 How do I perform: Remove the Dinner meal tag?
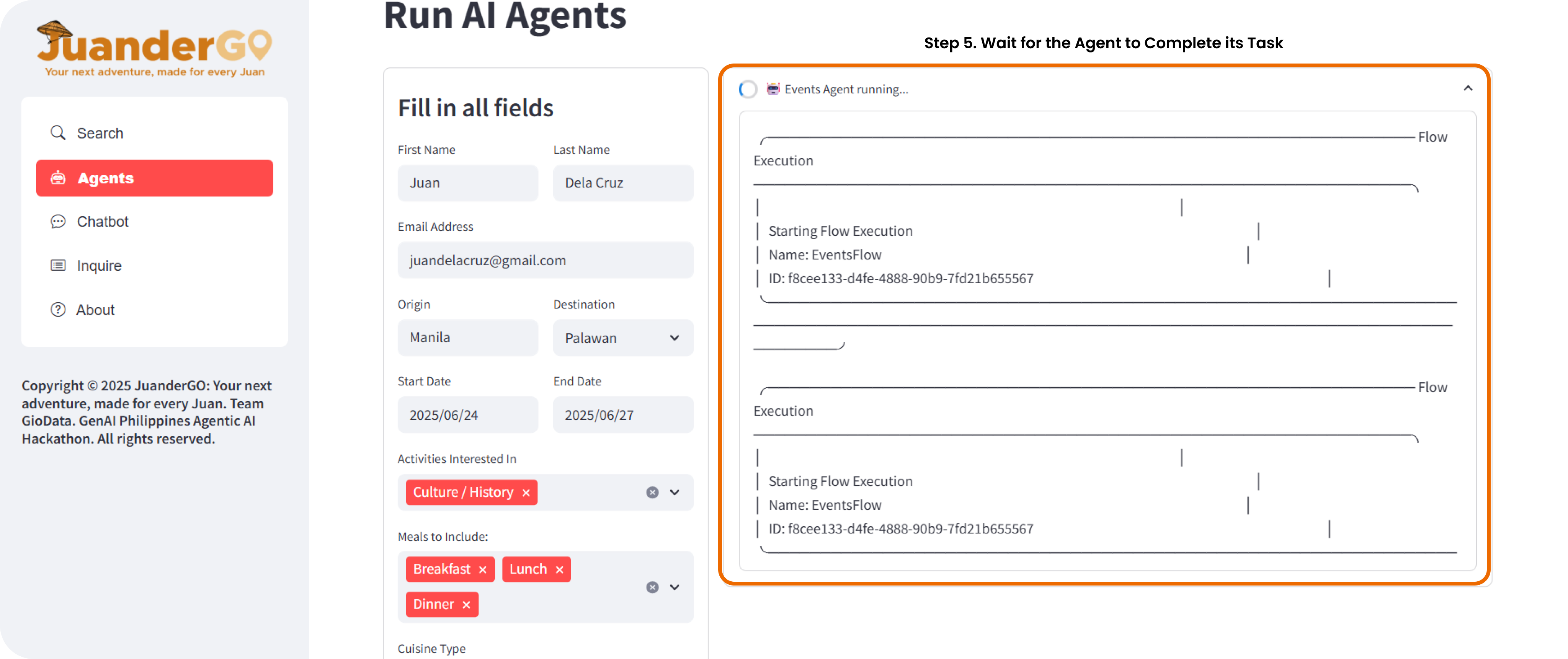(x=466, y=605)
